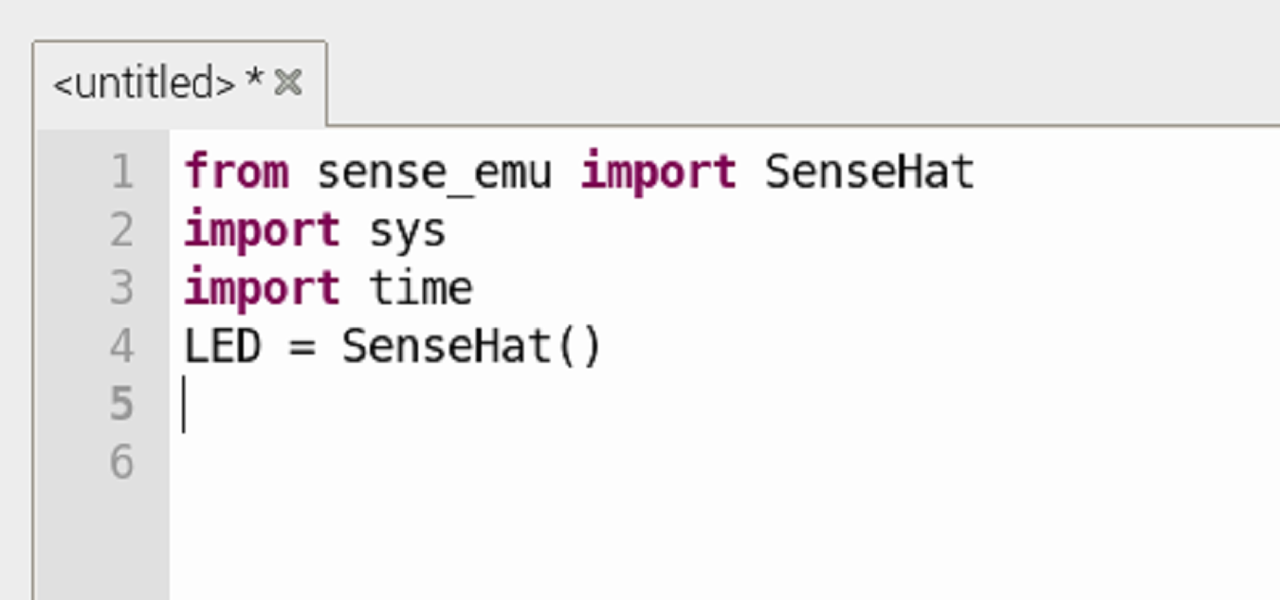The width and height of the screenshot is (1280, 600).
Task: Place cursor on the word 'sys'
Action: pos(407,232)
